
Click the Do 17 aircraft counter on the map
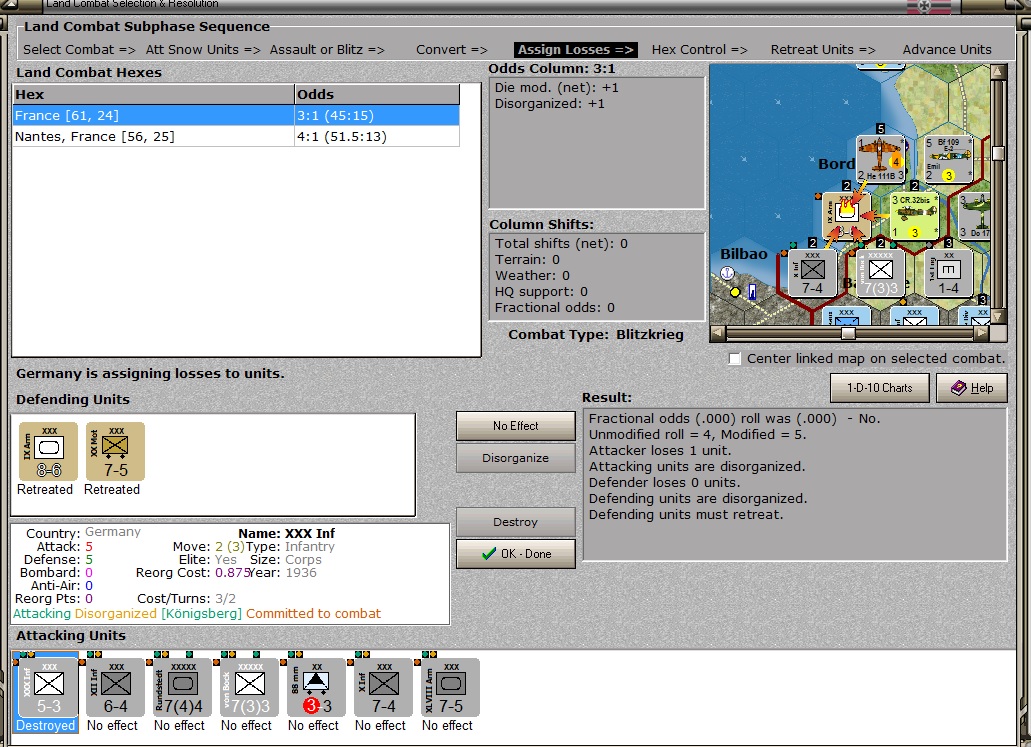(974, 216)
